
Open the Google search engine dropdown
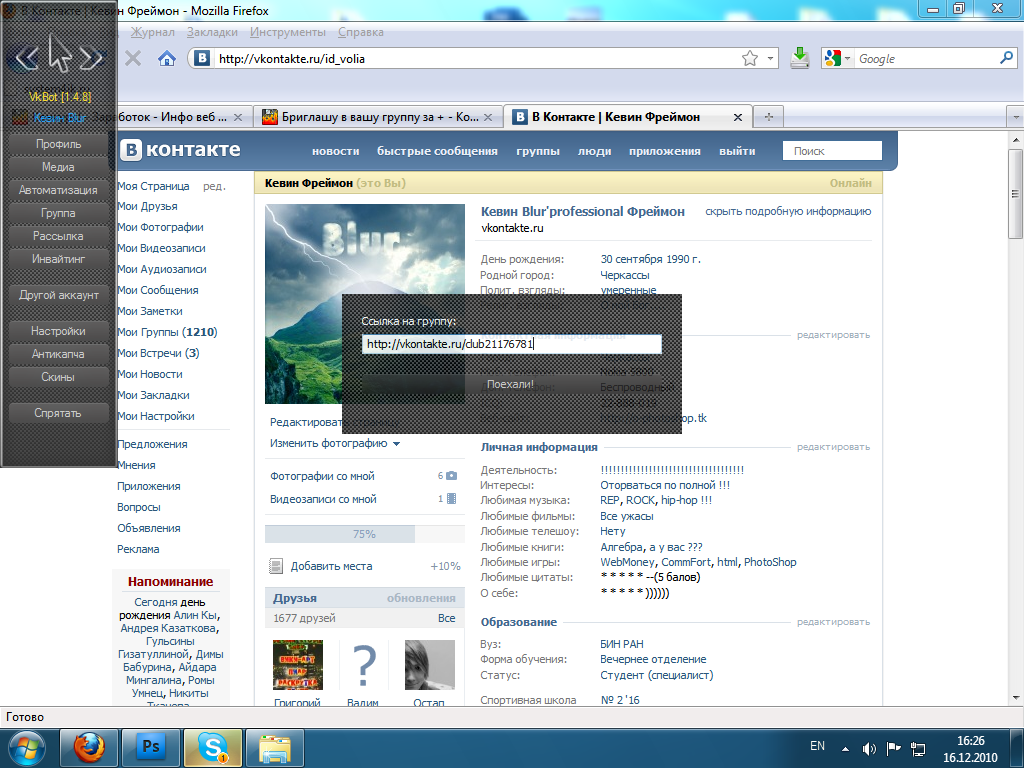848,59
